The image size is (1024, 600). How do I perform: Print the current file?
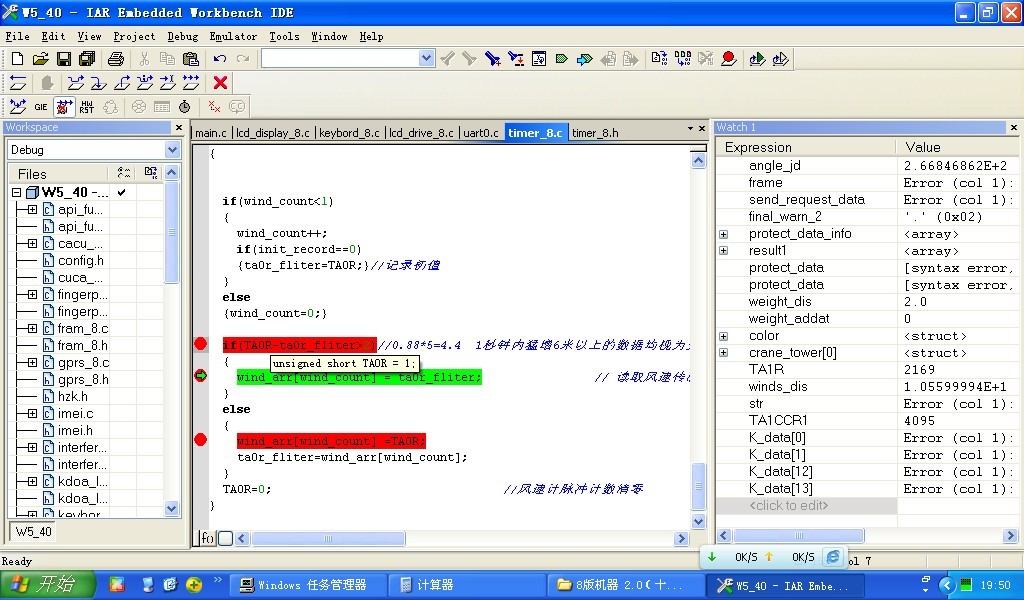116,59
